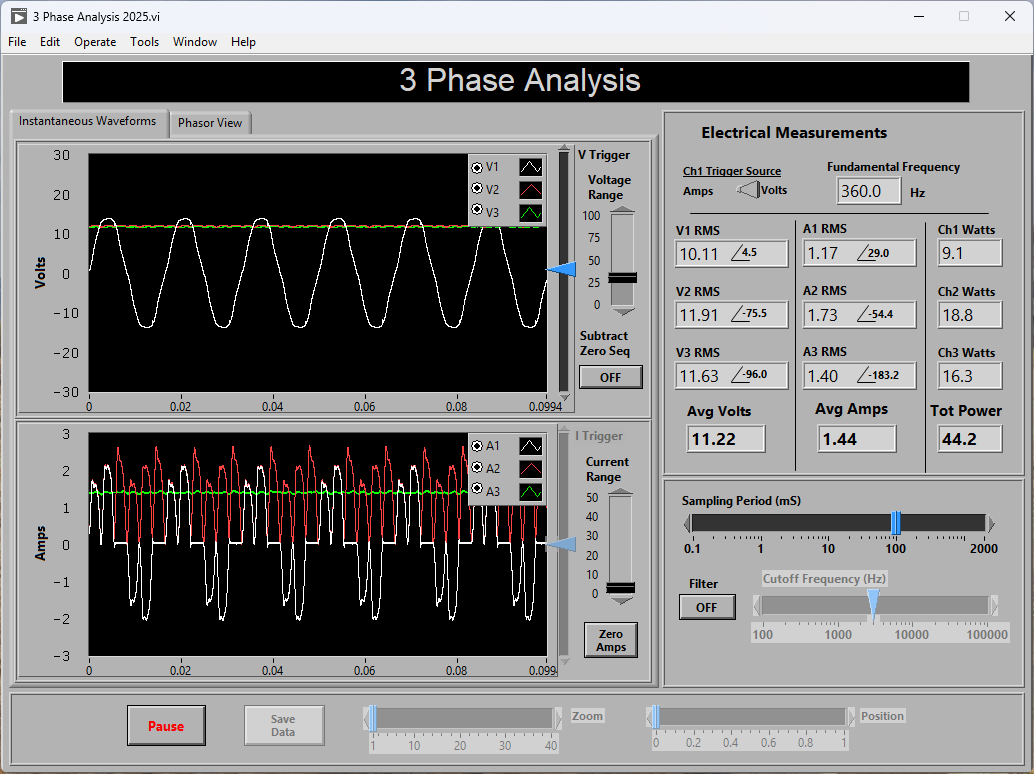1034x774 pixels.
Task: Switch to the Phasor View tab
Action: [x=210, y=123]
